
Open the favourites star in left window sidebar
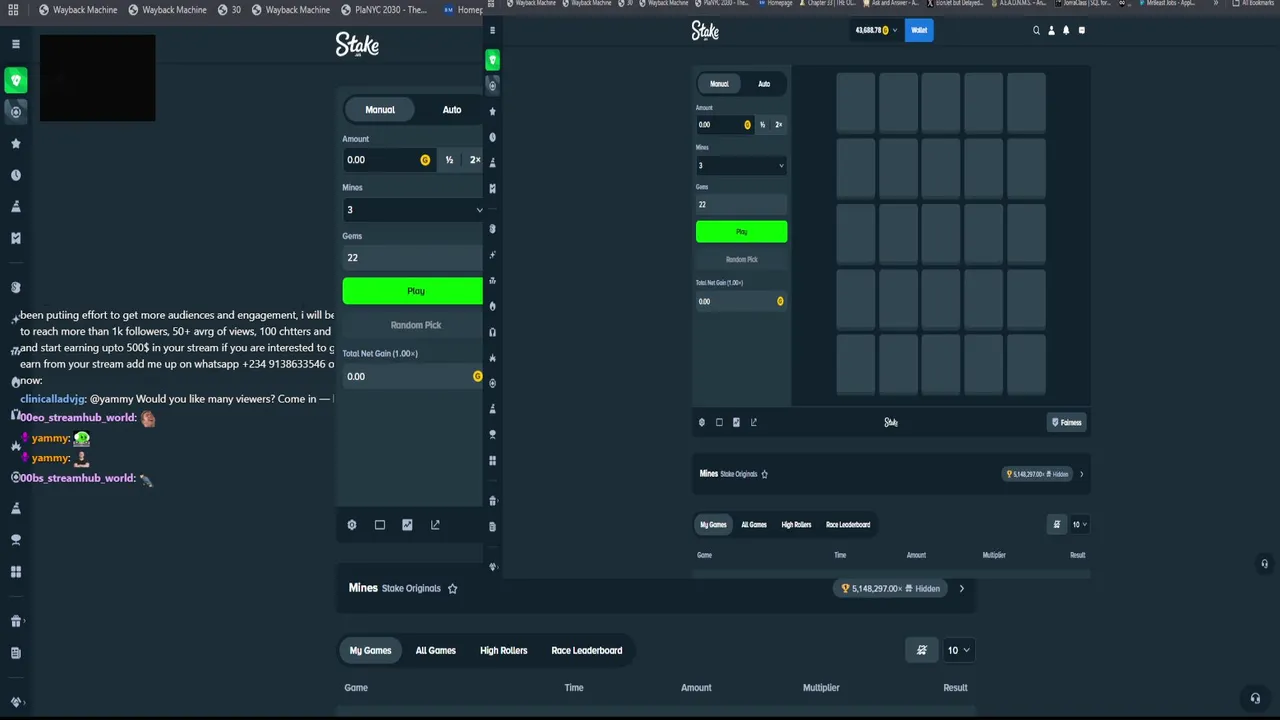pyautogui.click(x=15, y=143)
